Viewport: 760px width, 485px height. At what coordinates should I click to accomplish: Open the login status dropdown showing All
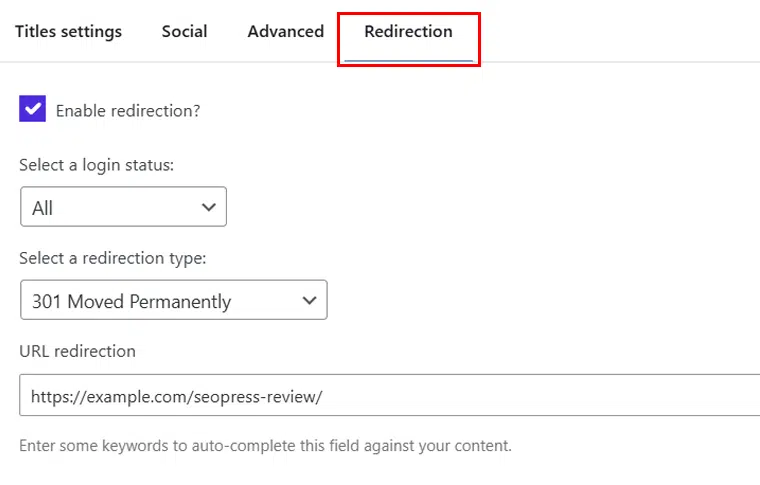coord(124,206)
